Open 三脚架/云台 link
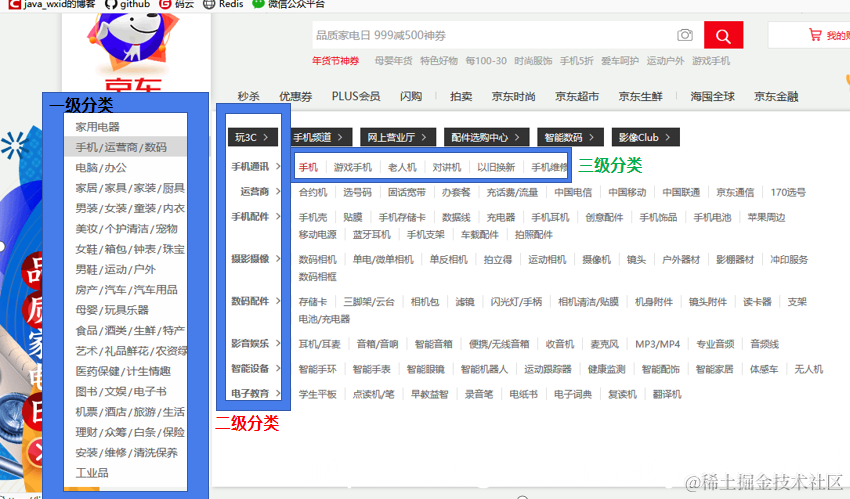This screenshot has height=499, width=850. [369, 302]
